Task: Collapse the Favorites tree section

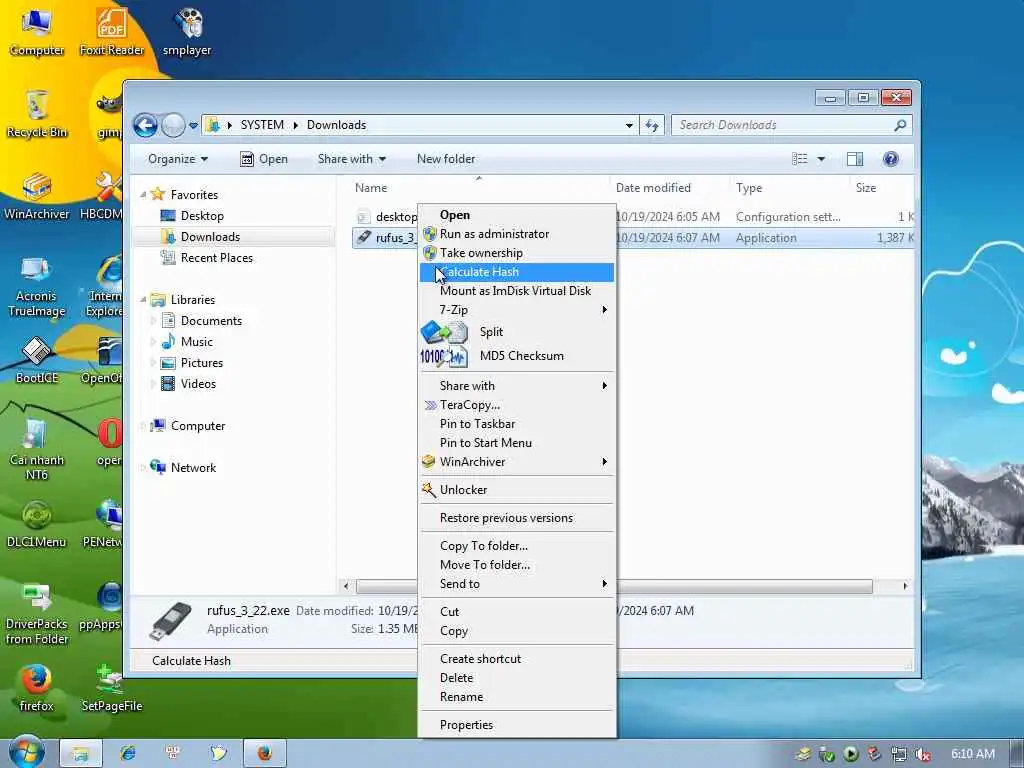Action: 143,195
